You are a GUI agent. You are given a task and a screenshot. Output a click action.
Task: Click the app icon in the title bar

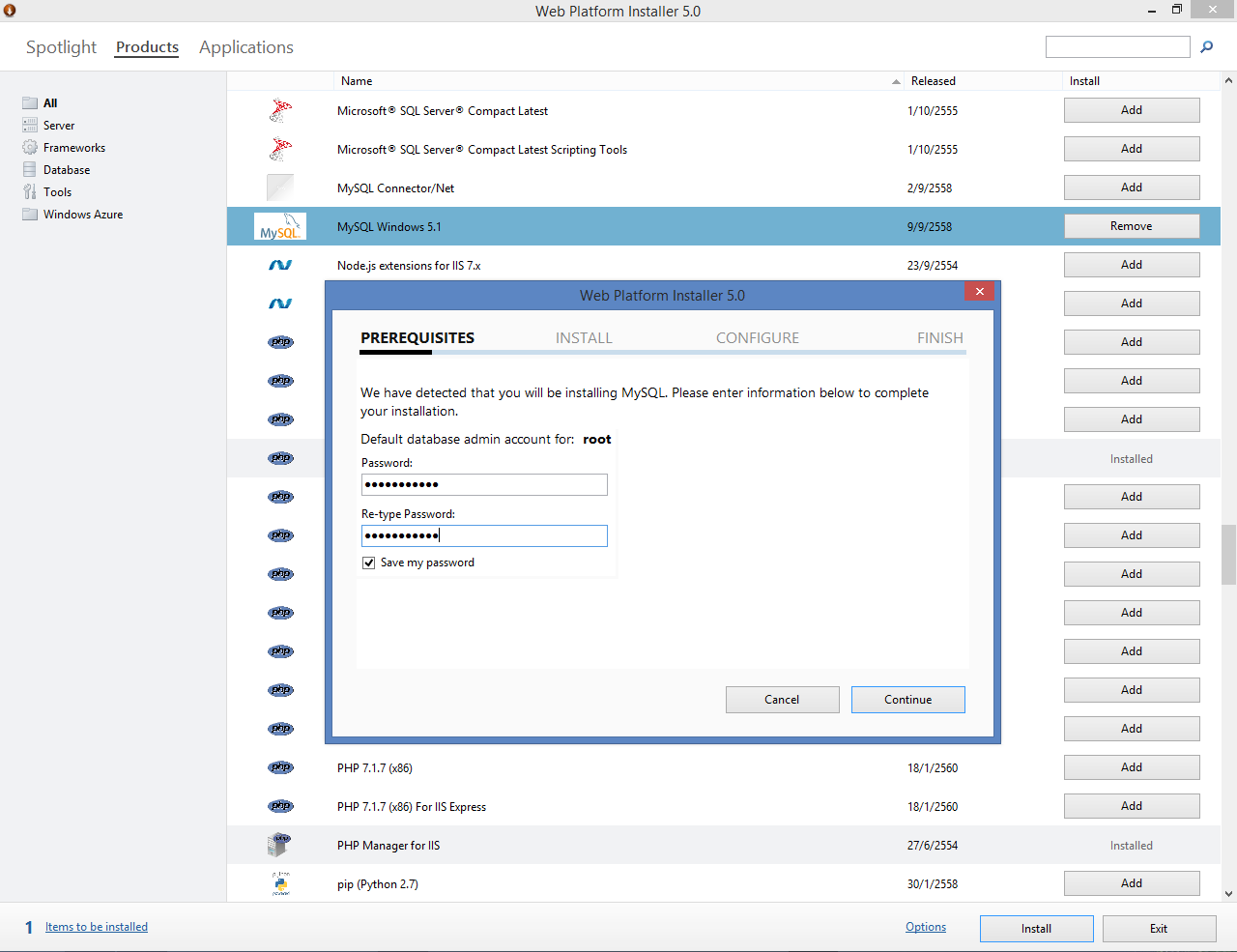[10, 11]
